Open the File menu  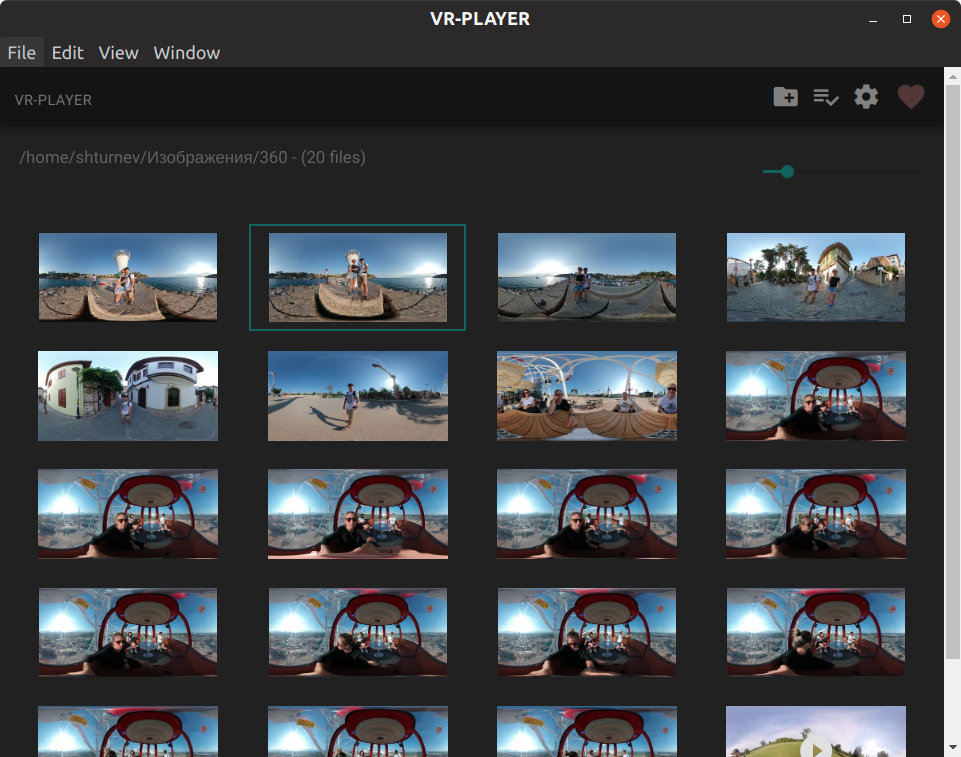tap(21, 53)
